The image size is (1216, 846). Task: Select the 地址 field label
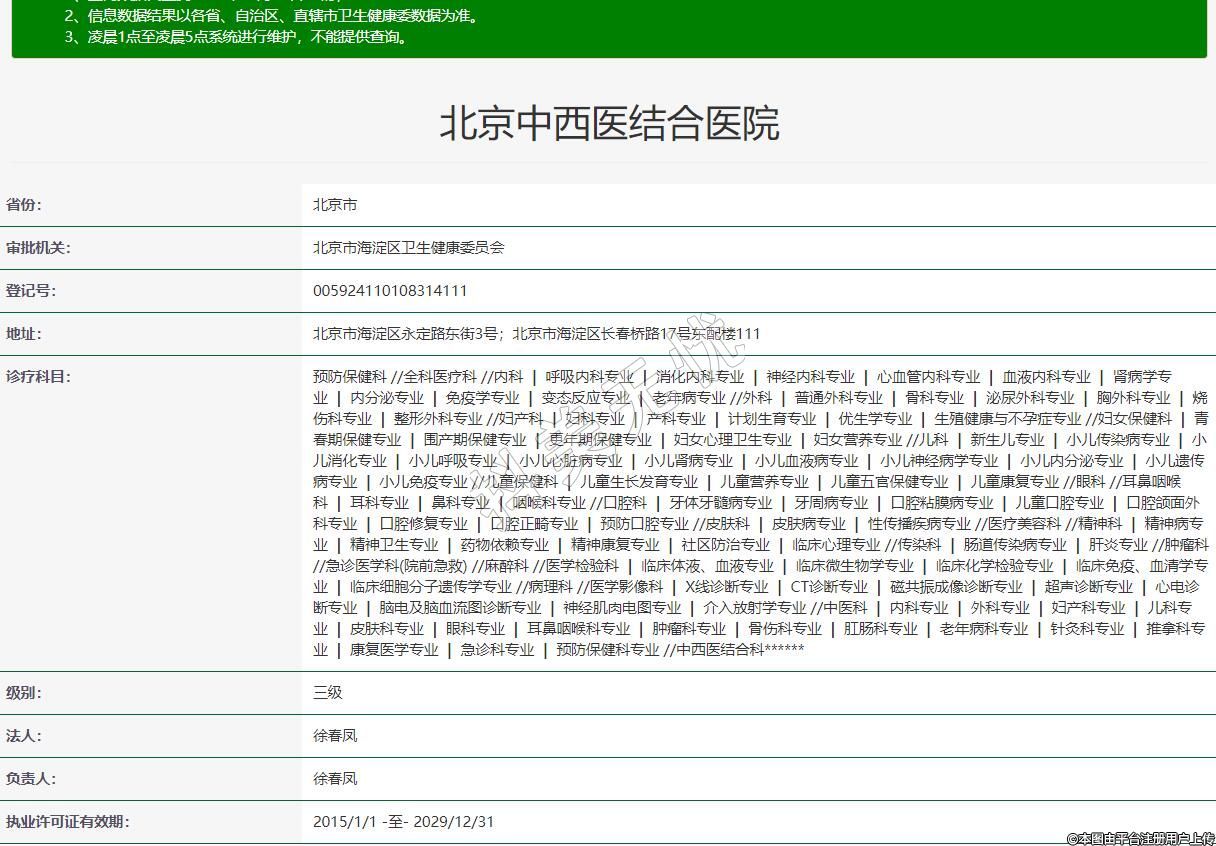point(24,334)
